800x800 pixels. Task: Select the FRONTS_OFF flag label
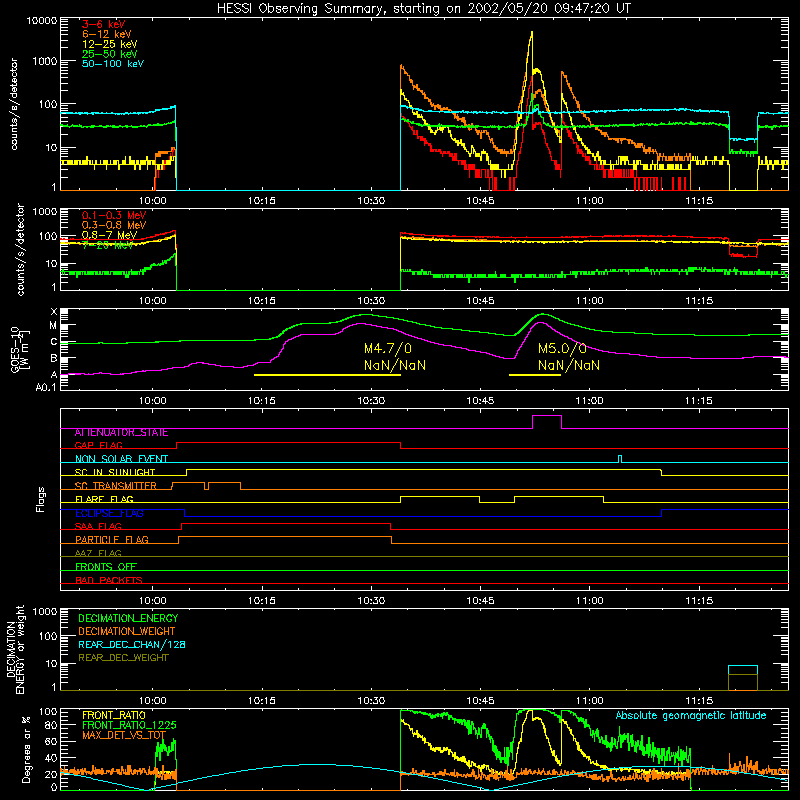106,566
